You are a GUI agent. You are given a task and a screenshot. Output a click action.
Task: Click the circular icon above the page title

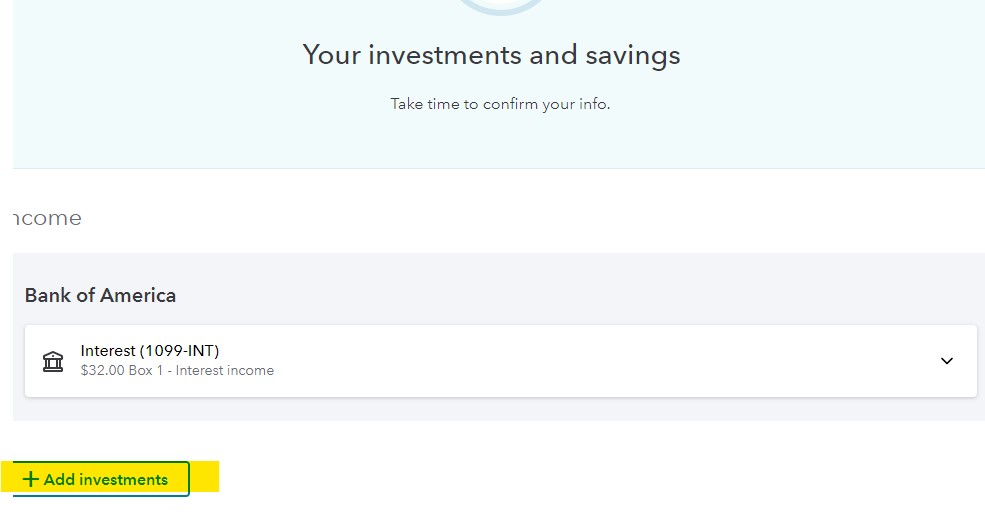coord(499,5)
